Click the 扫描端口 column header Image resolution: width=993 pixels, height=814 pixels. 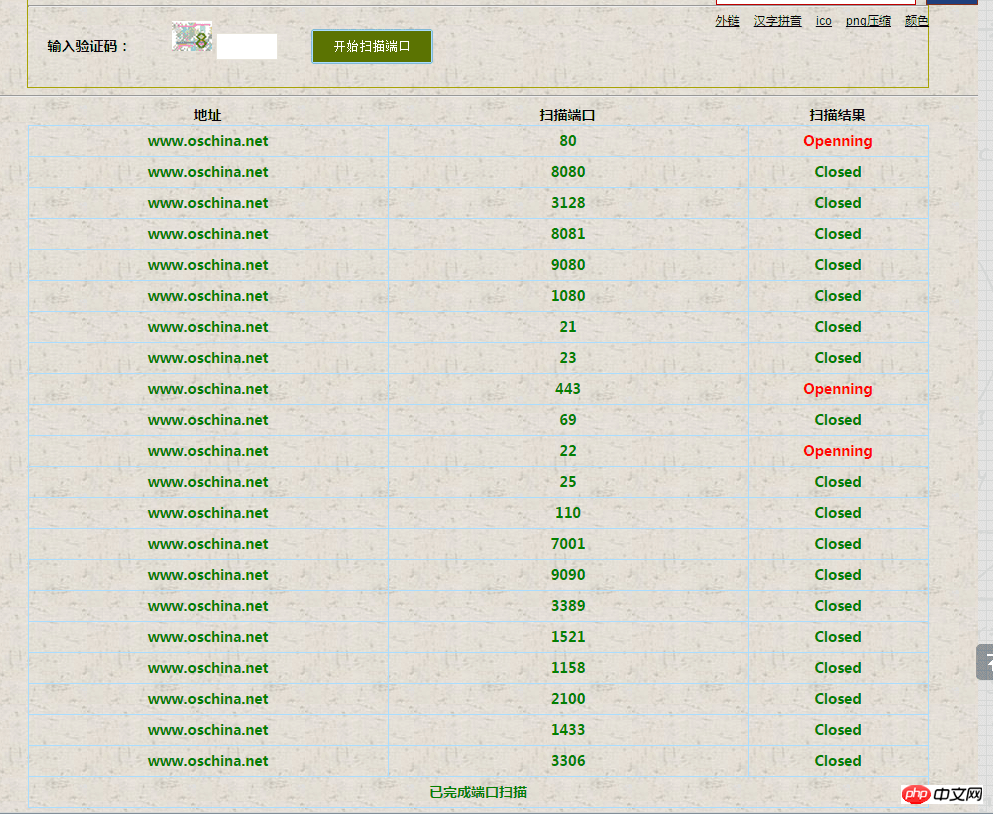tap(567, 115)
